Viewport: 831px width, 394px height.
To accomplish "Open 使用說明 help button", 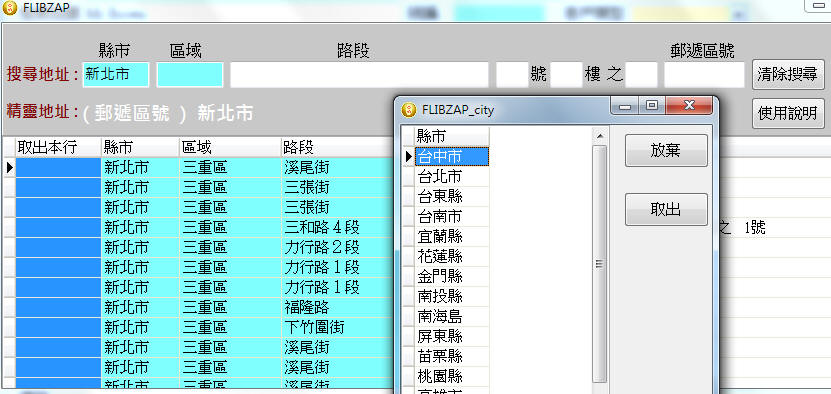I will click(788, 113).
